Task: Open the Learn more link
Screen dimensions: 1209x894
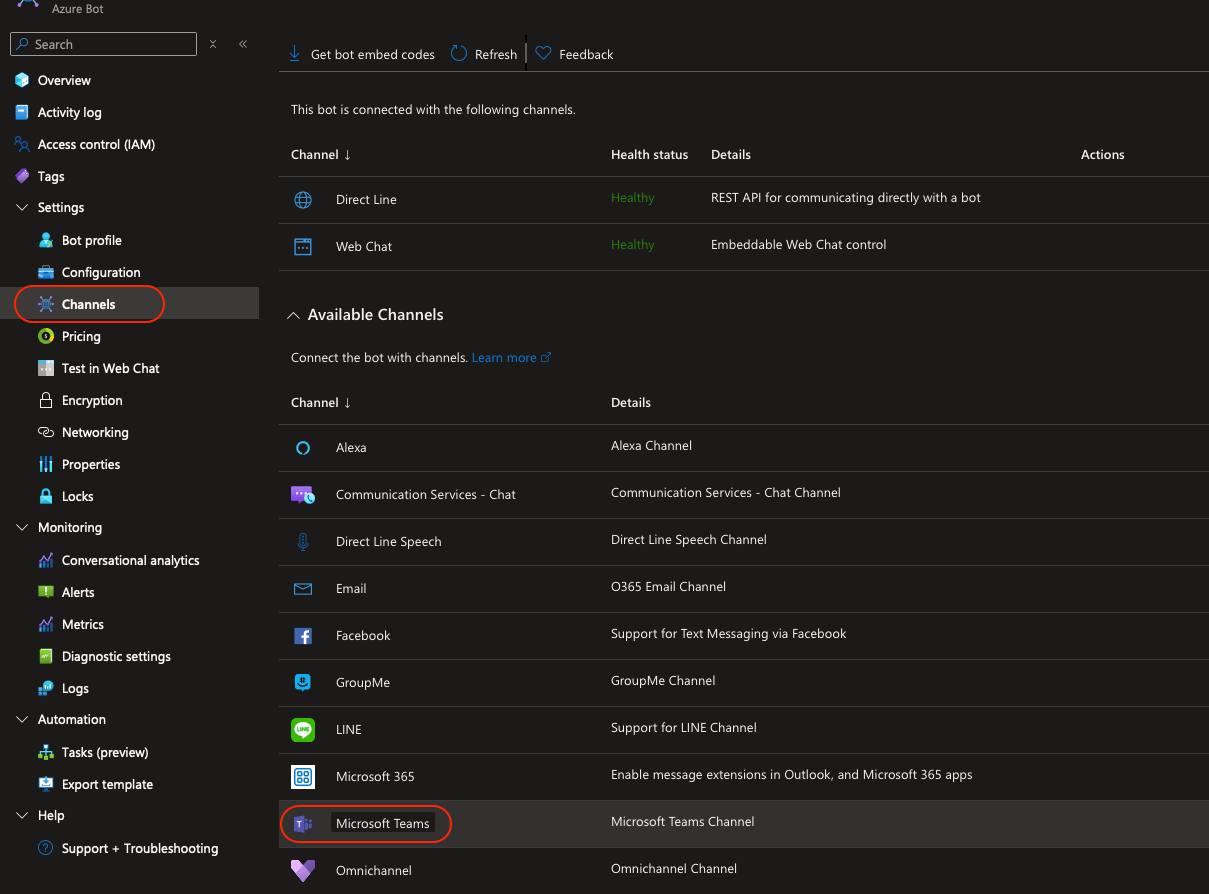Action: coord(511,358)
